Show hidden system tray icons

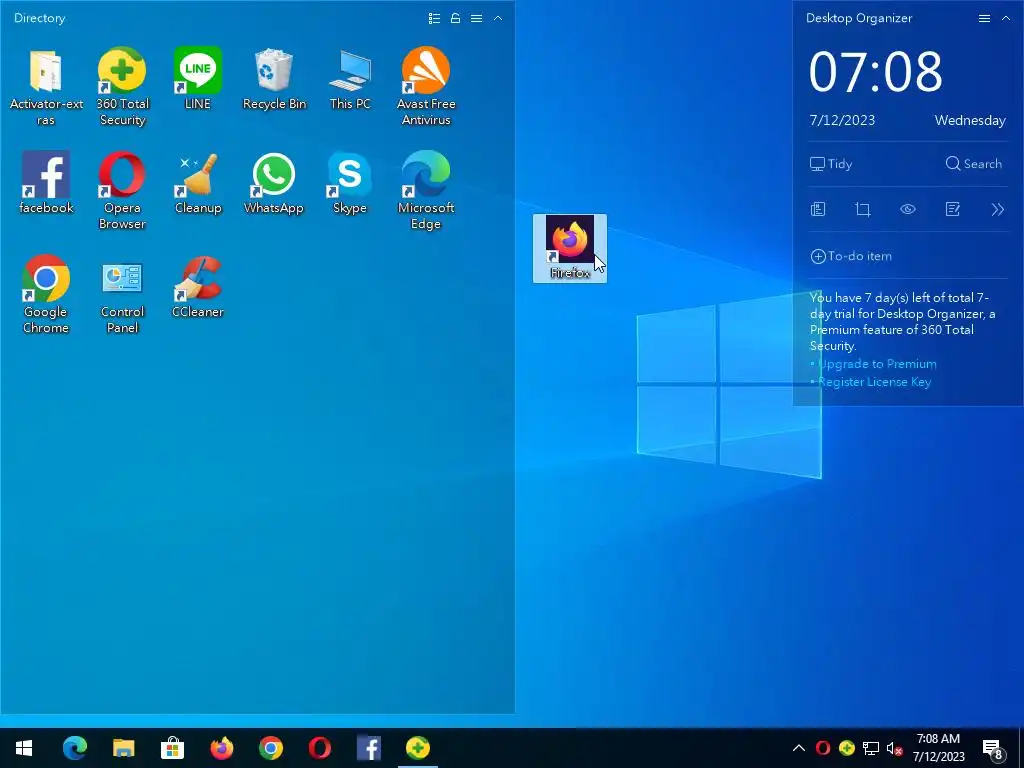[799, 748]
